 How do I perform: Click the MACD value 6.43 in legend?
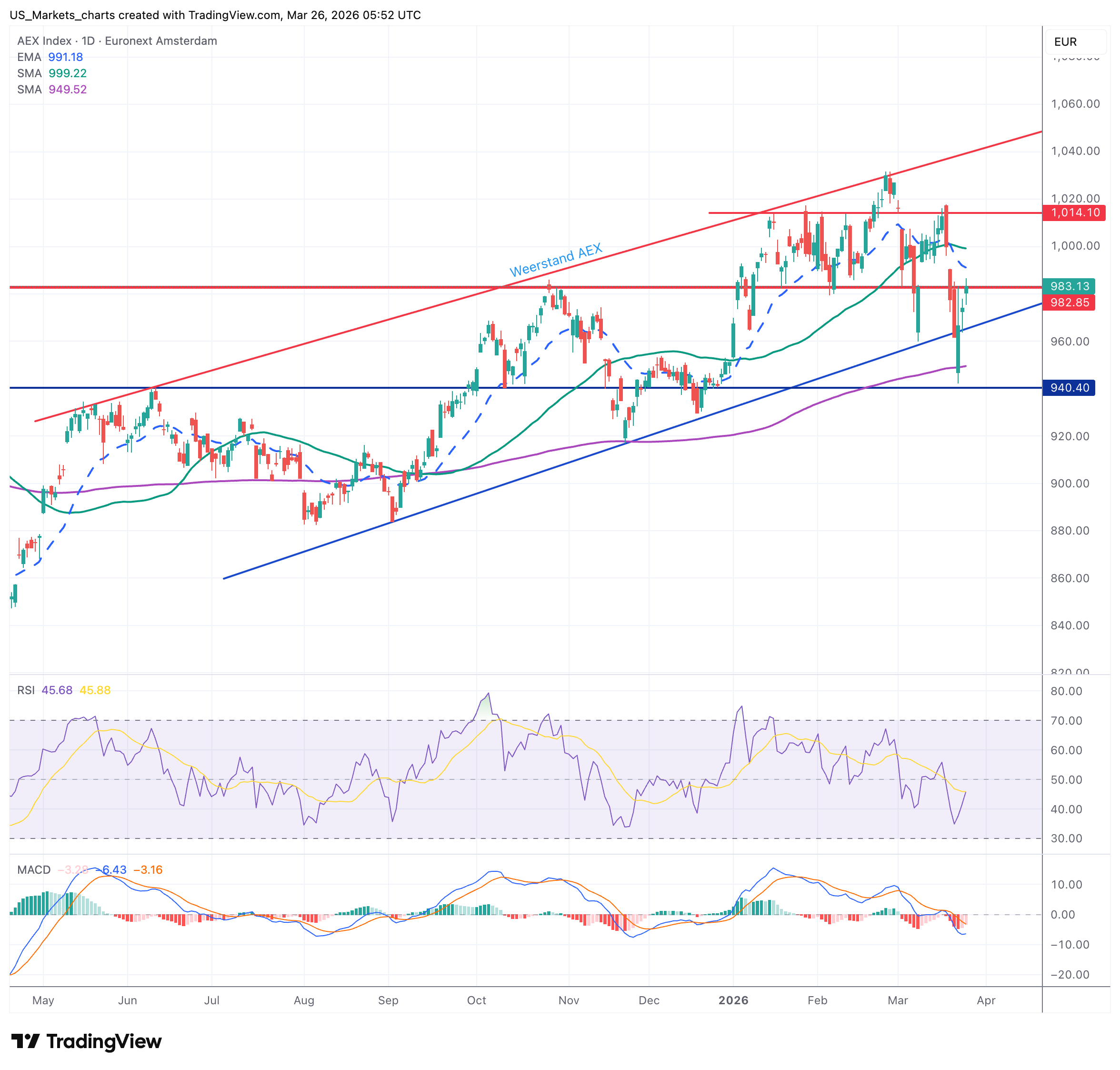(x=114, y=870)
